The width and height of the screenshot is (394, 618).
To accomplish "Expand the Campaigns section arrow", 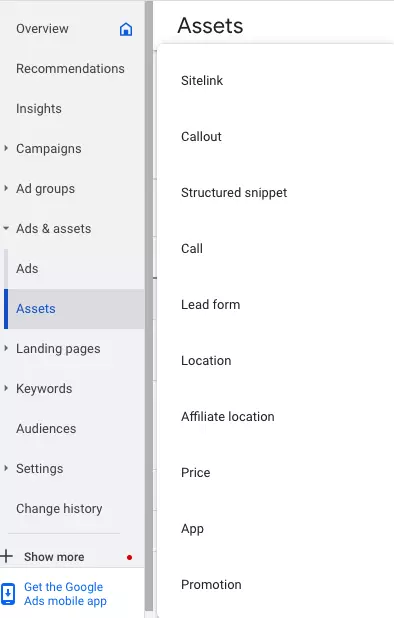I will (6, 148).
